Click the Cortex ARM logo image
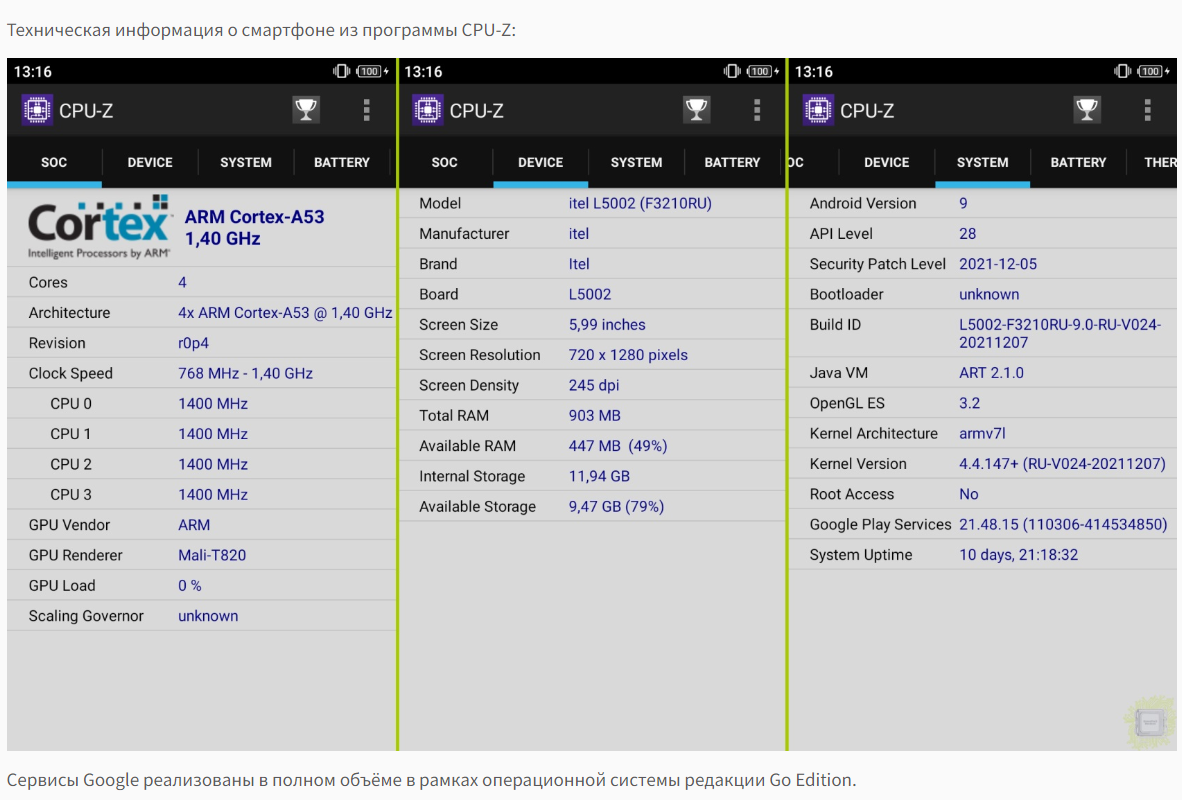Viewport: 1182px width, 800px height. (x=99, y=227)
